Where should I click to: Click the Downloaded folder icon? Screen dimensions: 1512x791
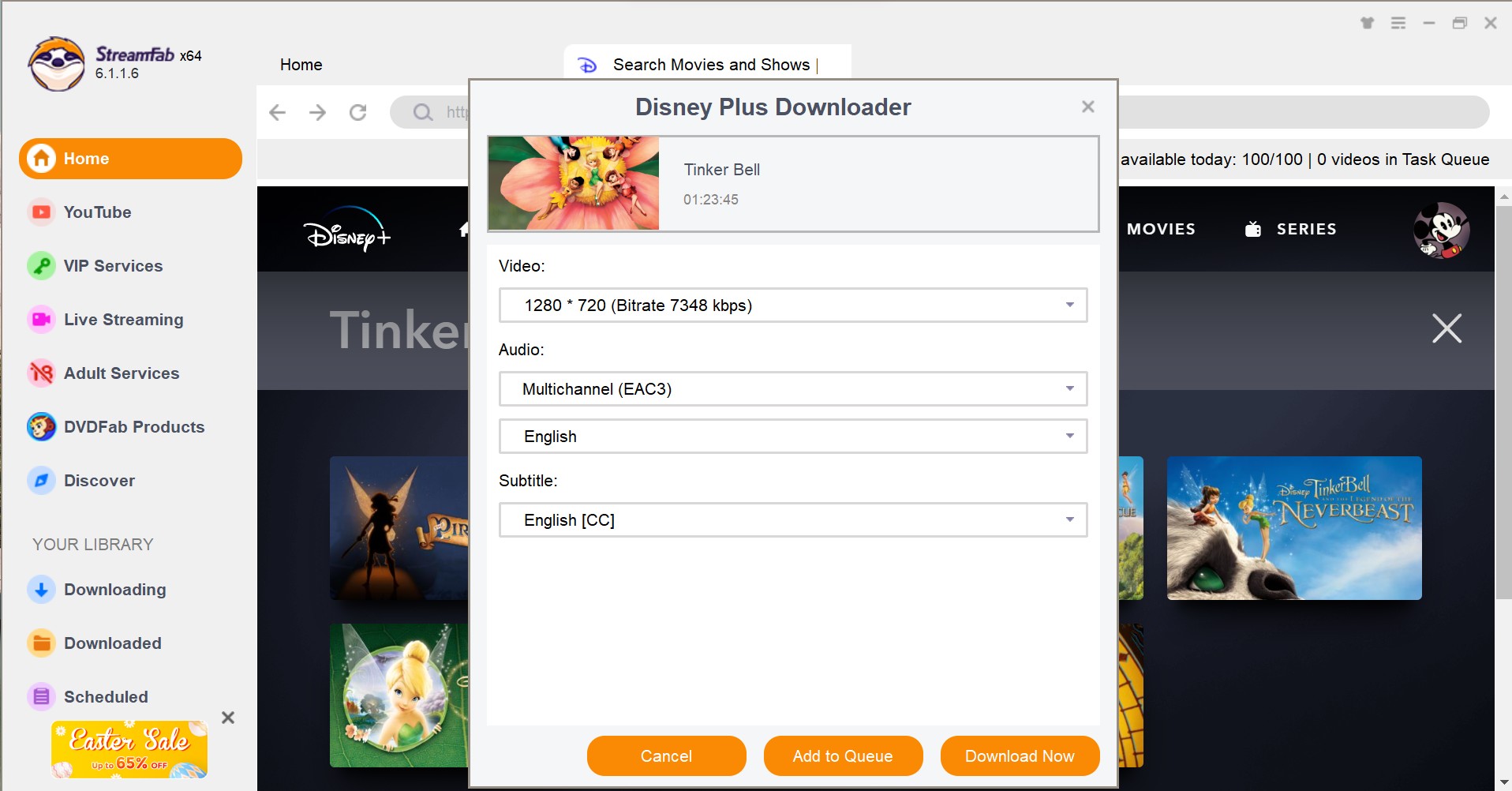pos(41,643)
